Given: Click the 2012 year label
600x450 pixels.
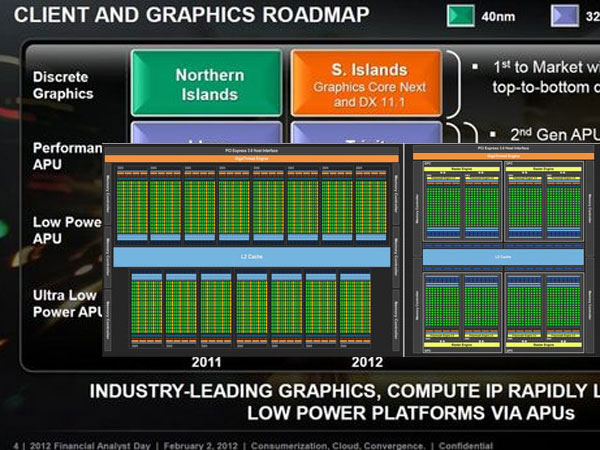Looking at the screenshot, I should [366, 364].
